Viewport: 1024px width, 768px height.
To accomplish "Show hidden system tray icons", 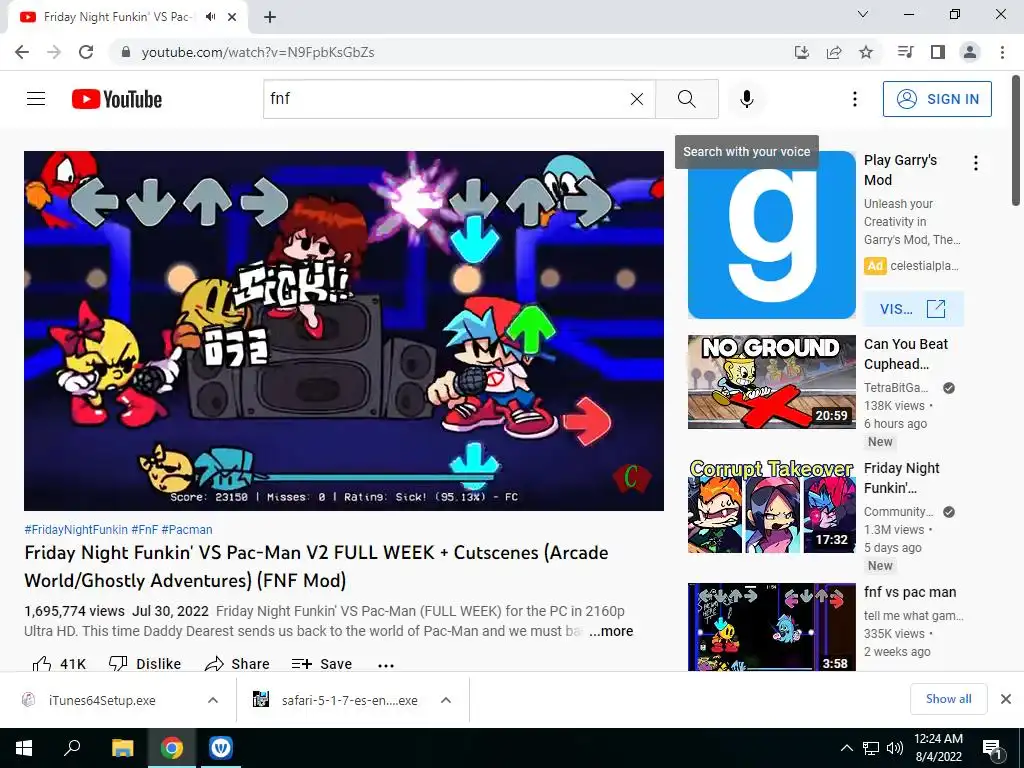I will tap(846, 748).
